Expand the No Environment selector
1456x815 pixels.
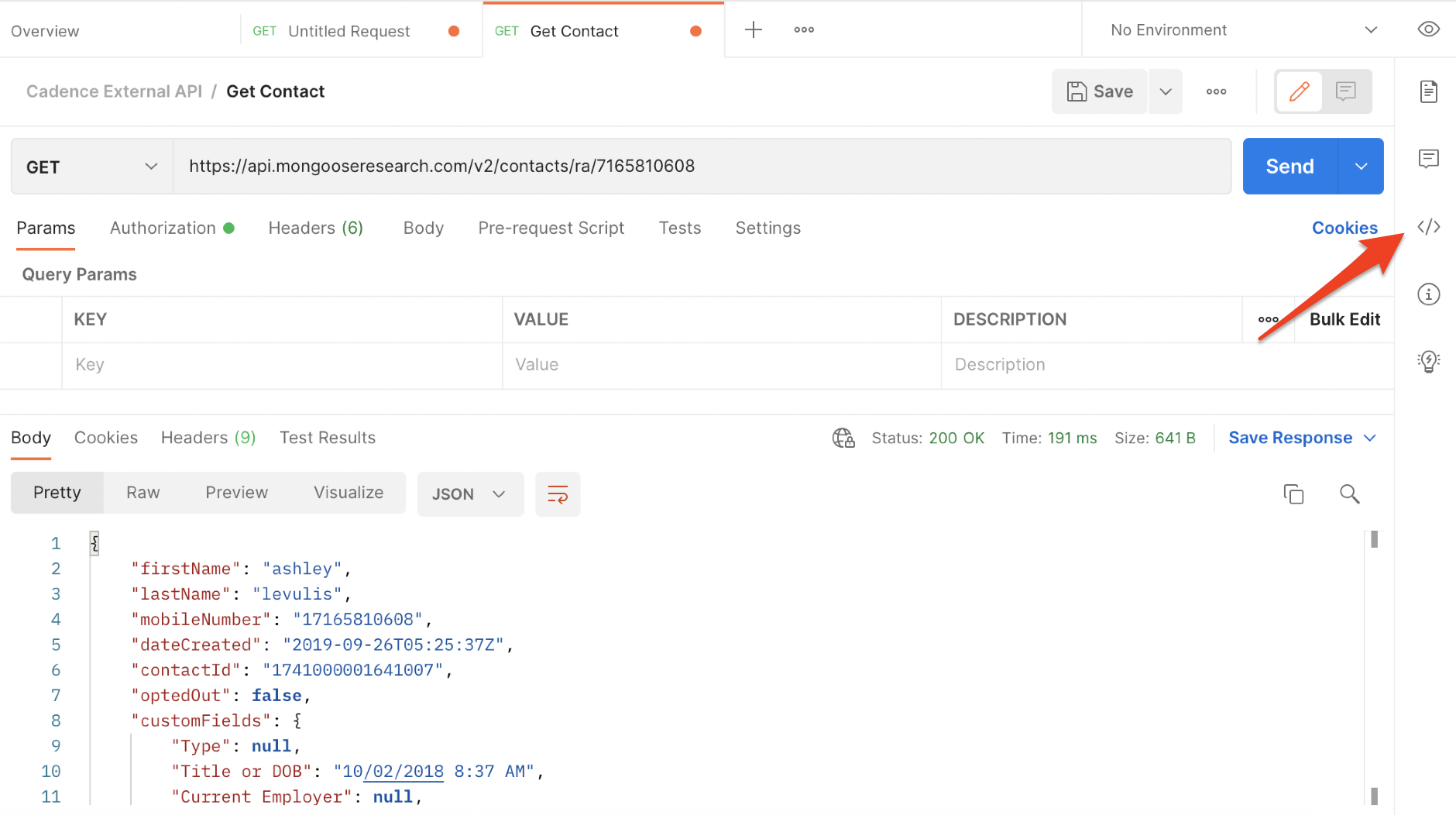(x=1243, y=30)
